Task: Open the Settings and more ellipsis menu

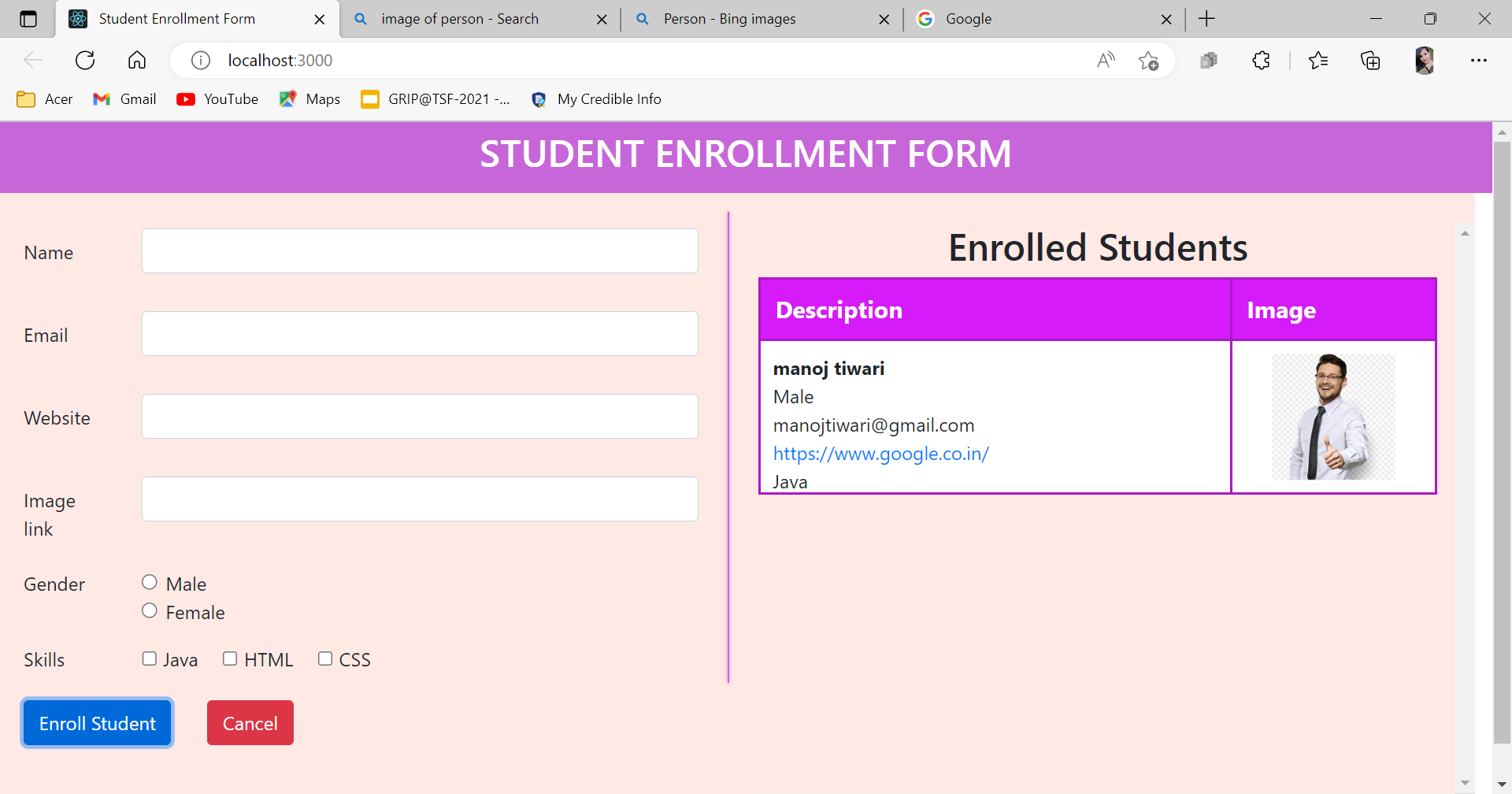Action: 1478,60
